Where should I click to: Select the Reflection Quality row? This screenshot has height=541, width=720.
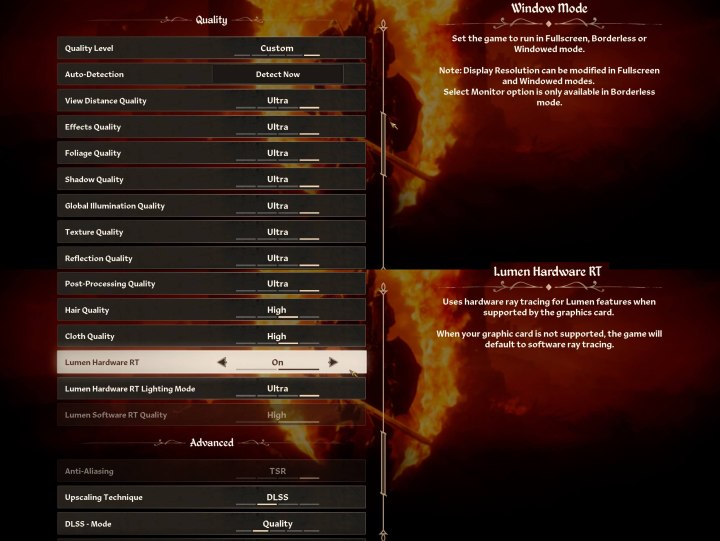click(212, 258)
